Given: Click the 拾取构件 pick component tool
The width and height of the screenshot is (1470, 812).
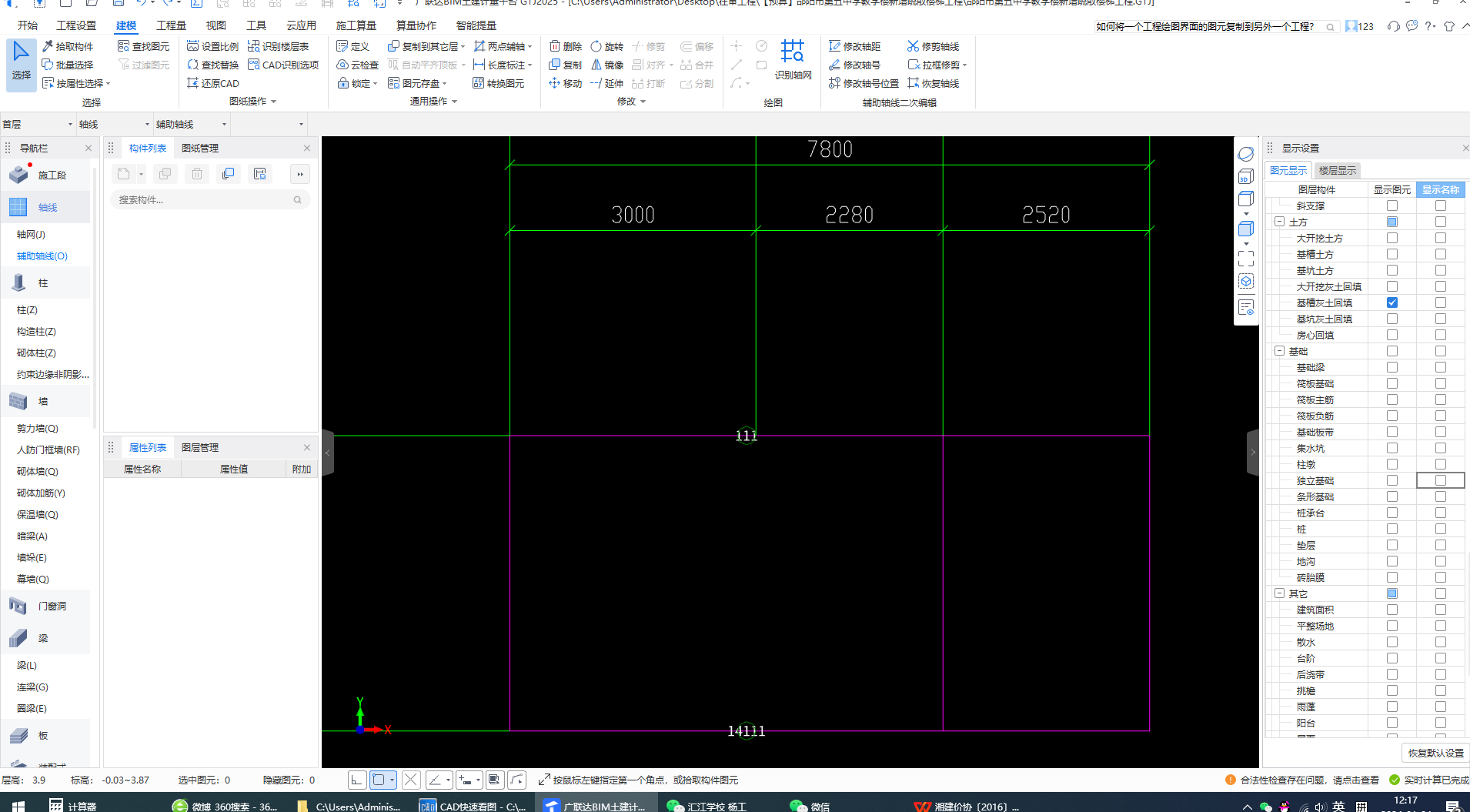Looking at the screenshot, I should [68, 46].
